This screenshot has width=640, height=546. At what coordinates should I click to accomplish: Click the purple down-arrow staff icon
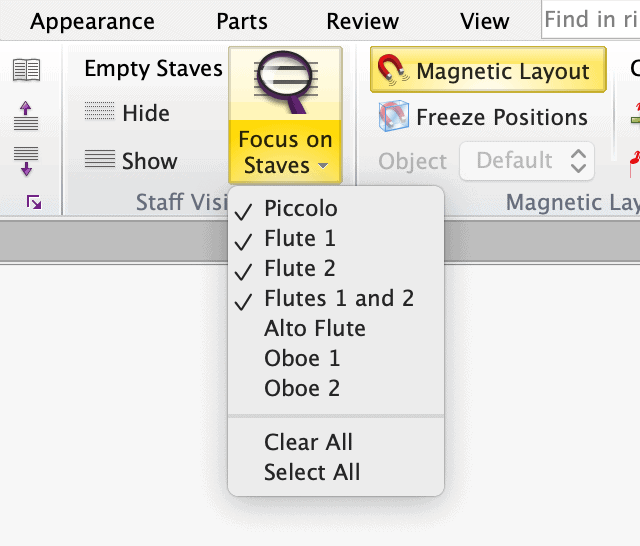pyautogui.click(x=26, y=161)
